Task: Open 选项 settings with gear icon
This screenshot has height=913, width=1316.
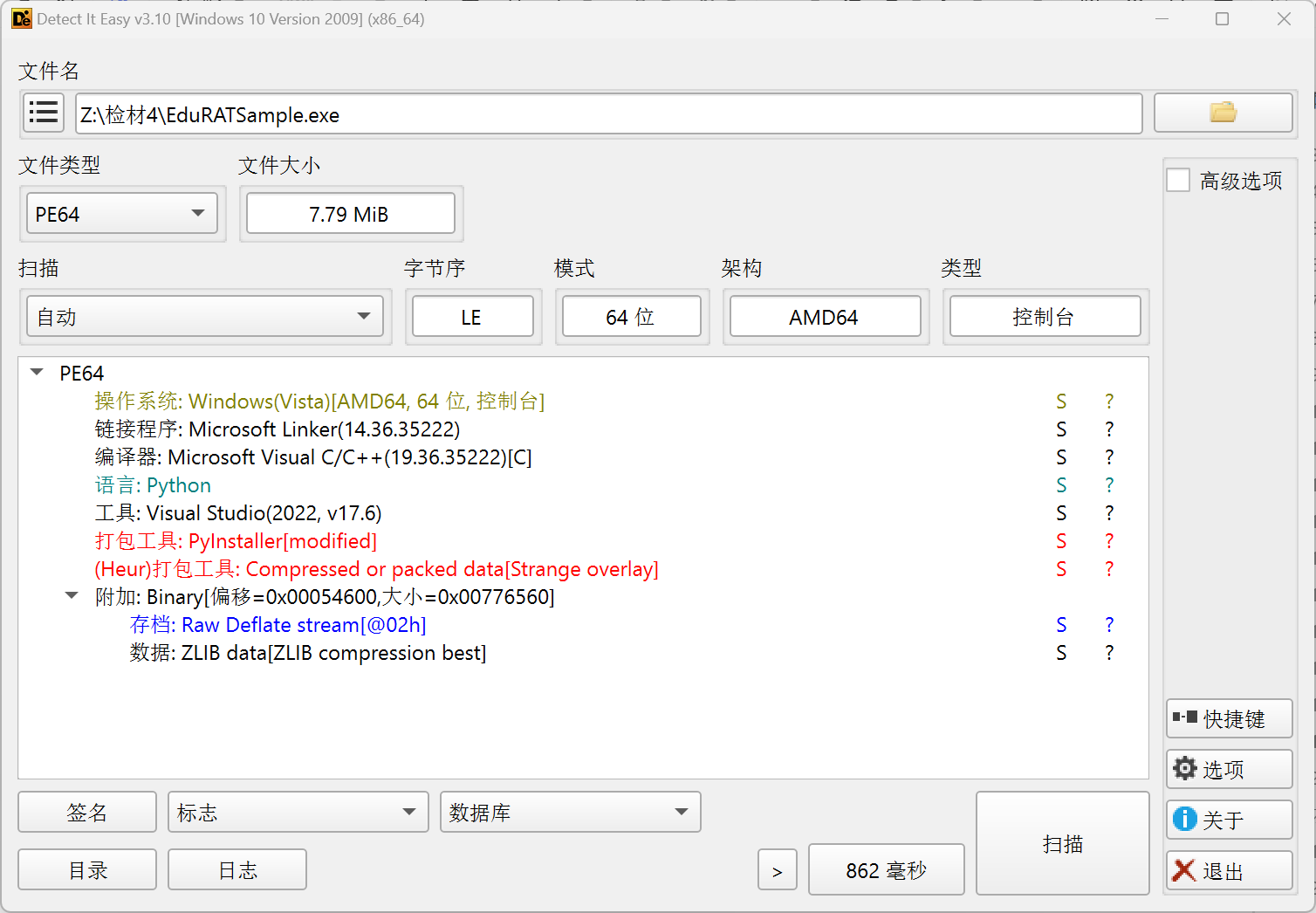Action: 1230,769
